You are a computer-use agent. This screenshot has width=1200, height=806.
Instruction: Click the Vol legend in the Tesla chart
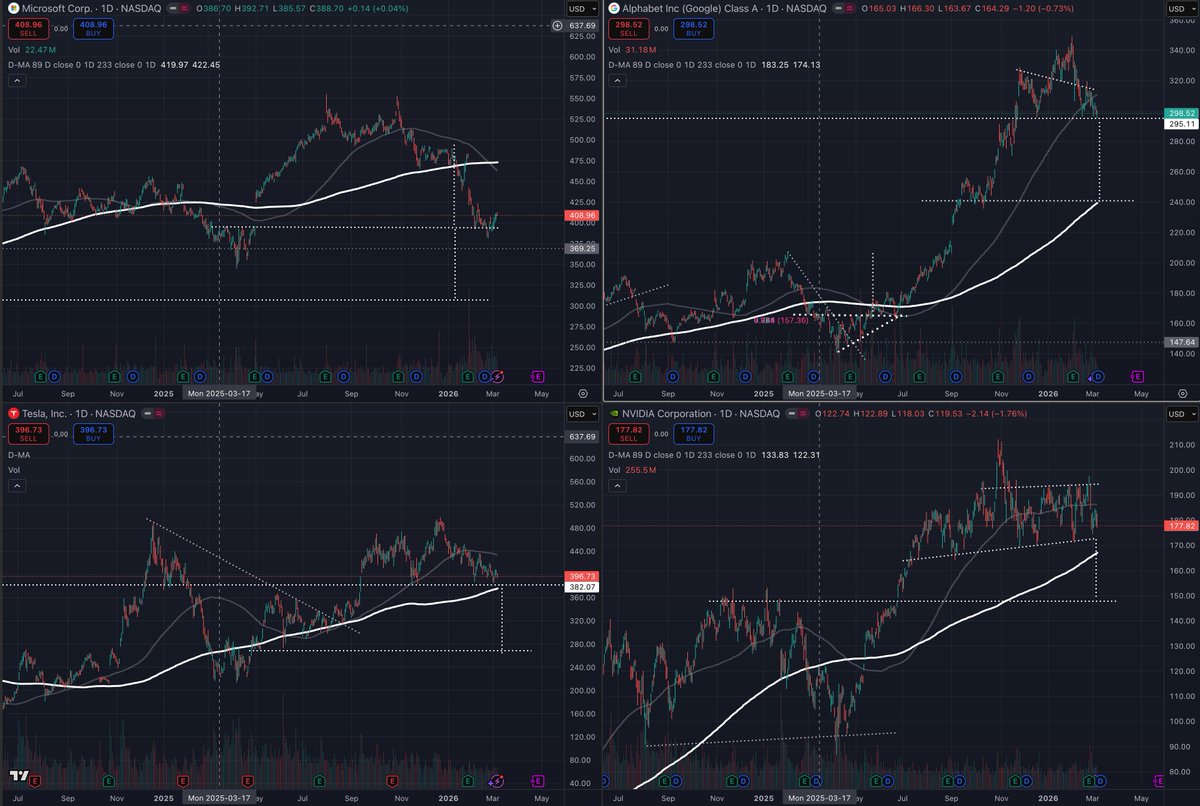[x=12, y=469]
